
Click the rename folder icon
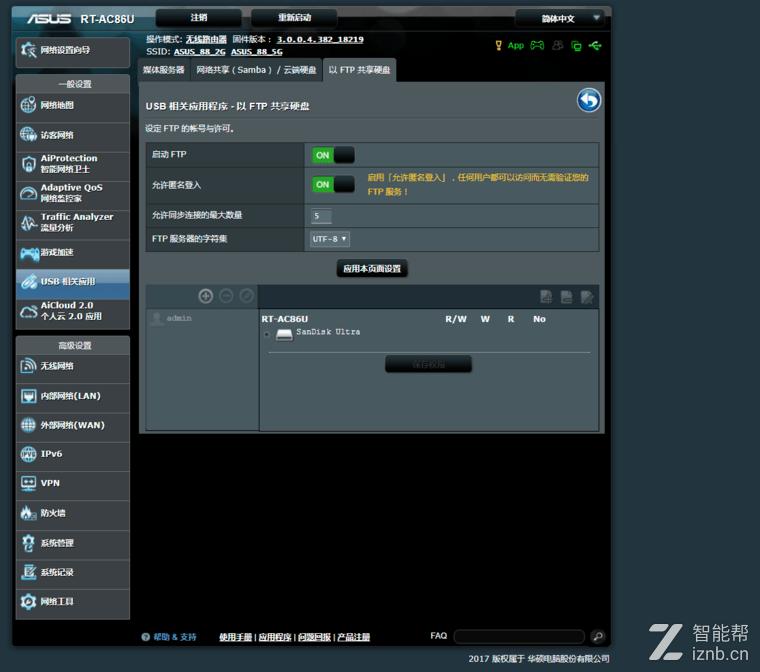pos(586,297)
